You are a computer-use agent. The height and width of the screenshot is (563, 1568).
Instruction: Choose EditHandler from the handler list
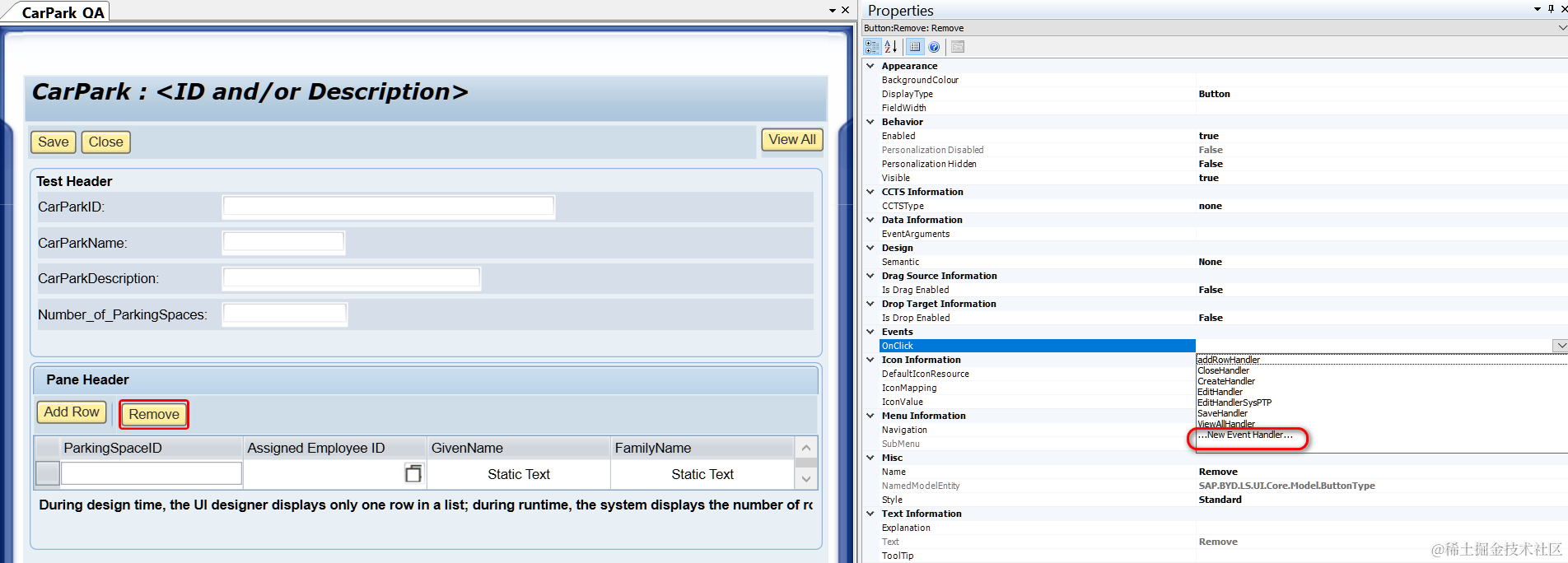(x=1220, y=392)
